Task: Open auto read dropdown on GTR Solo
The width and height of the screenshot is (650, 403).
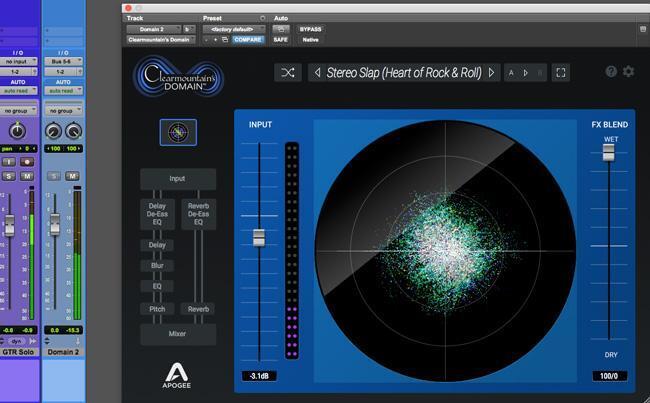Action: click(x=18, y=90)
